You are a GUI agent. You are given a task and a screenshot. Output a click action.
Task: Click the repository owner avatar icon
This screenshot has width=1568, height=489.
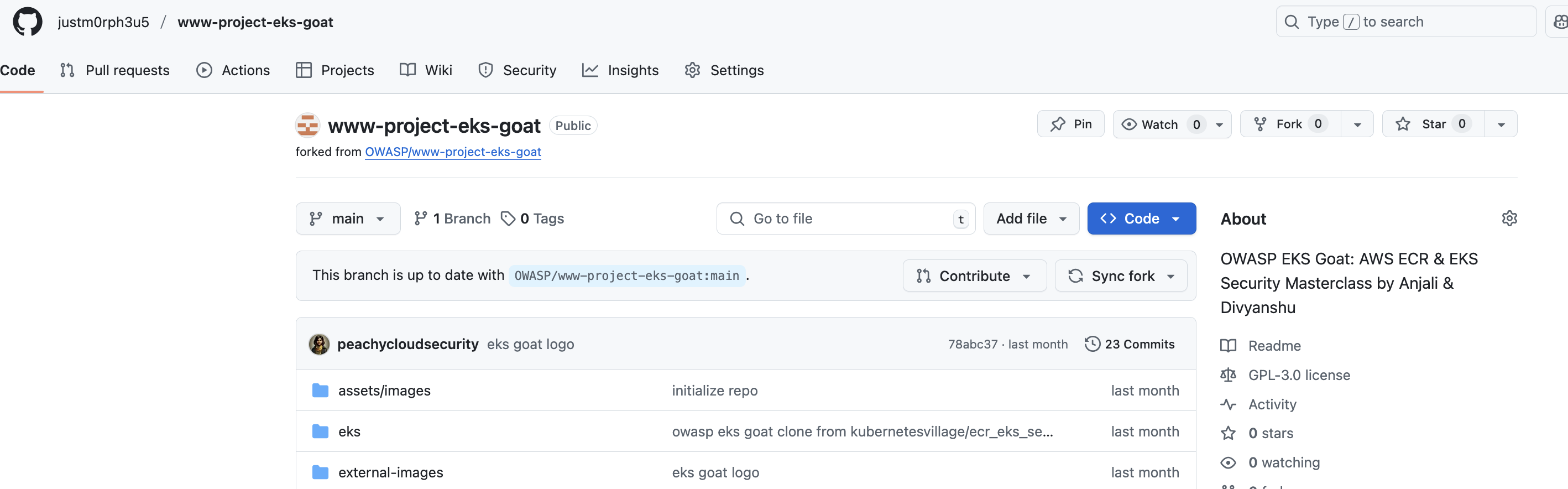click(x=307, y=126)
